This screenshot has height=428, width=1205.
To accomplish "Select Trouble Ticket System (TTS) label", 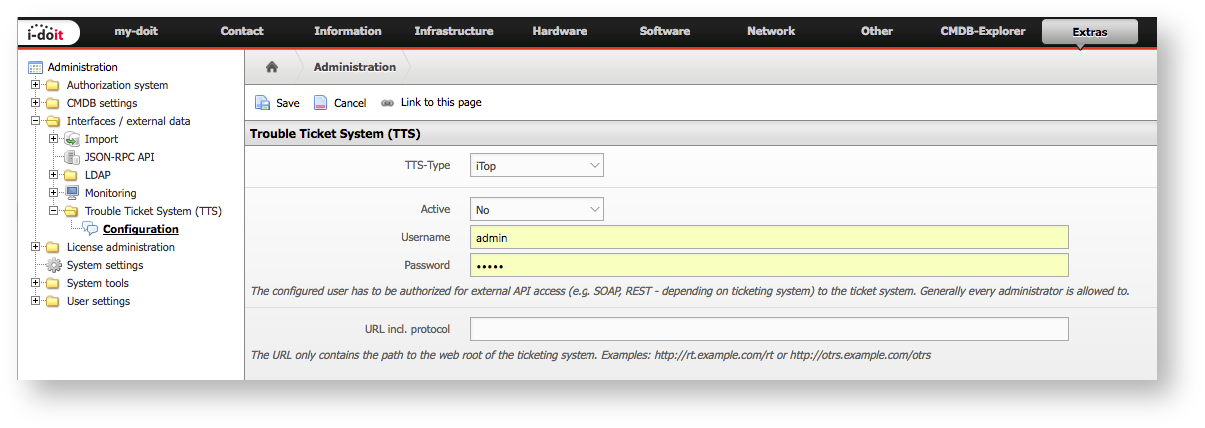I will point(153,211).
